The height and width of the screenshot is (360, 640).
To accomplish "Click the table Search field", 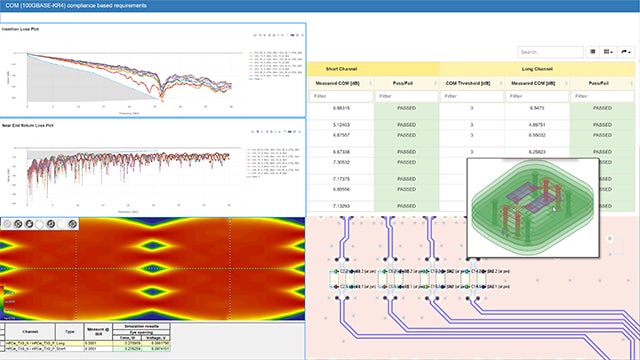I will point(550,52).
